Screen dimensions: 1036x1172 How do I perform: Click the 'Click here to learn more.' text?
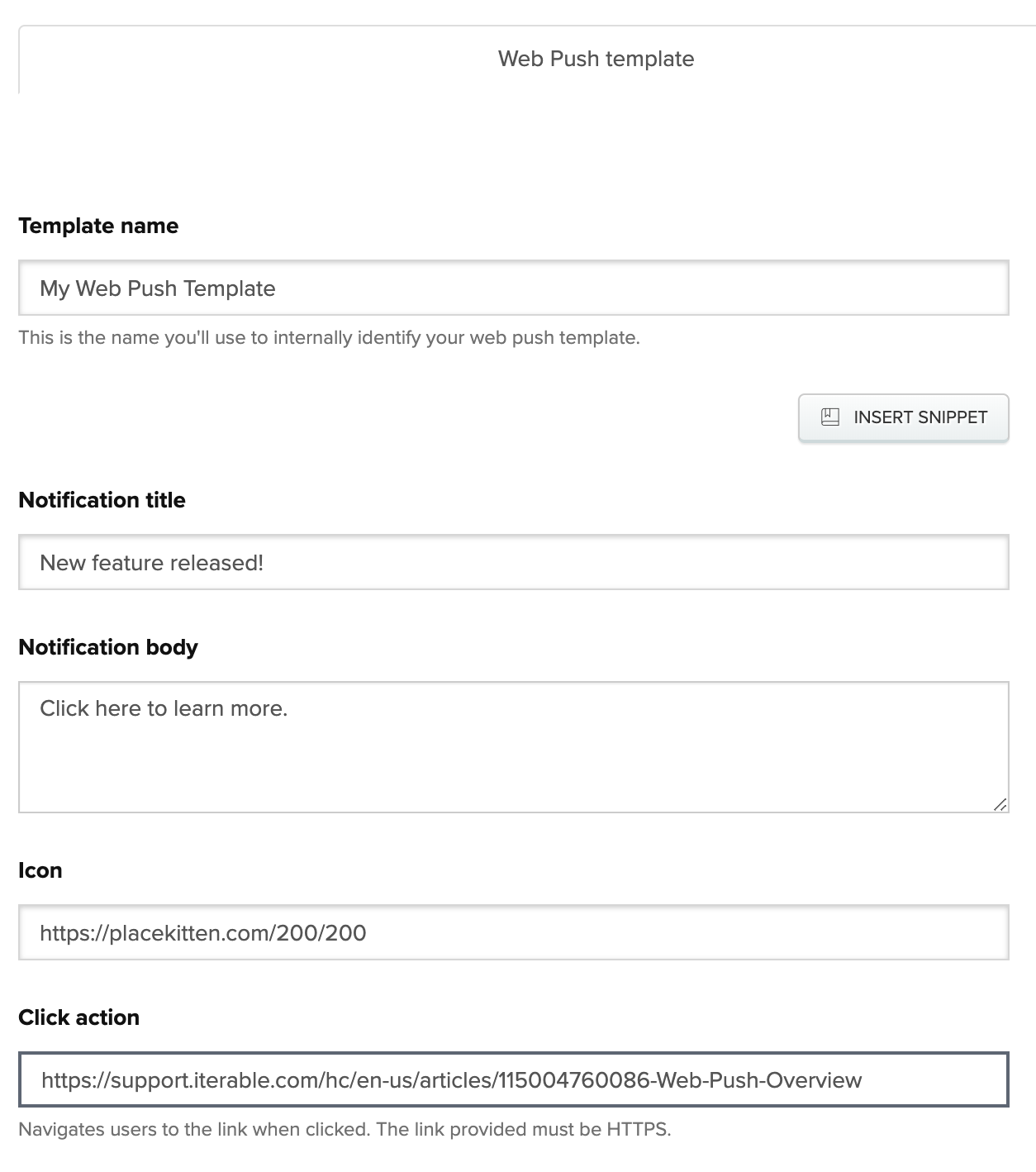pos(164,709)
